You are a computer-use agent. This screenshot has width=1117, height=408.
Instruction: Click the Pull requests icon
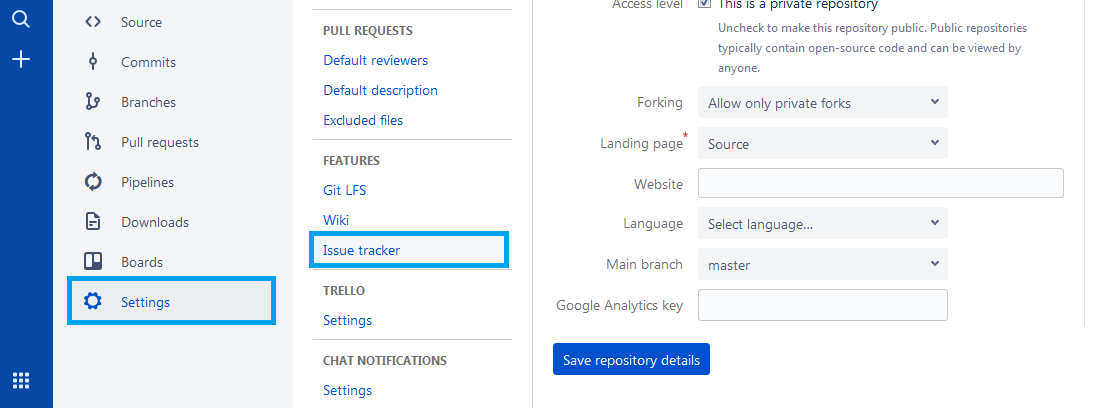(93, 142)
